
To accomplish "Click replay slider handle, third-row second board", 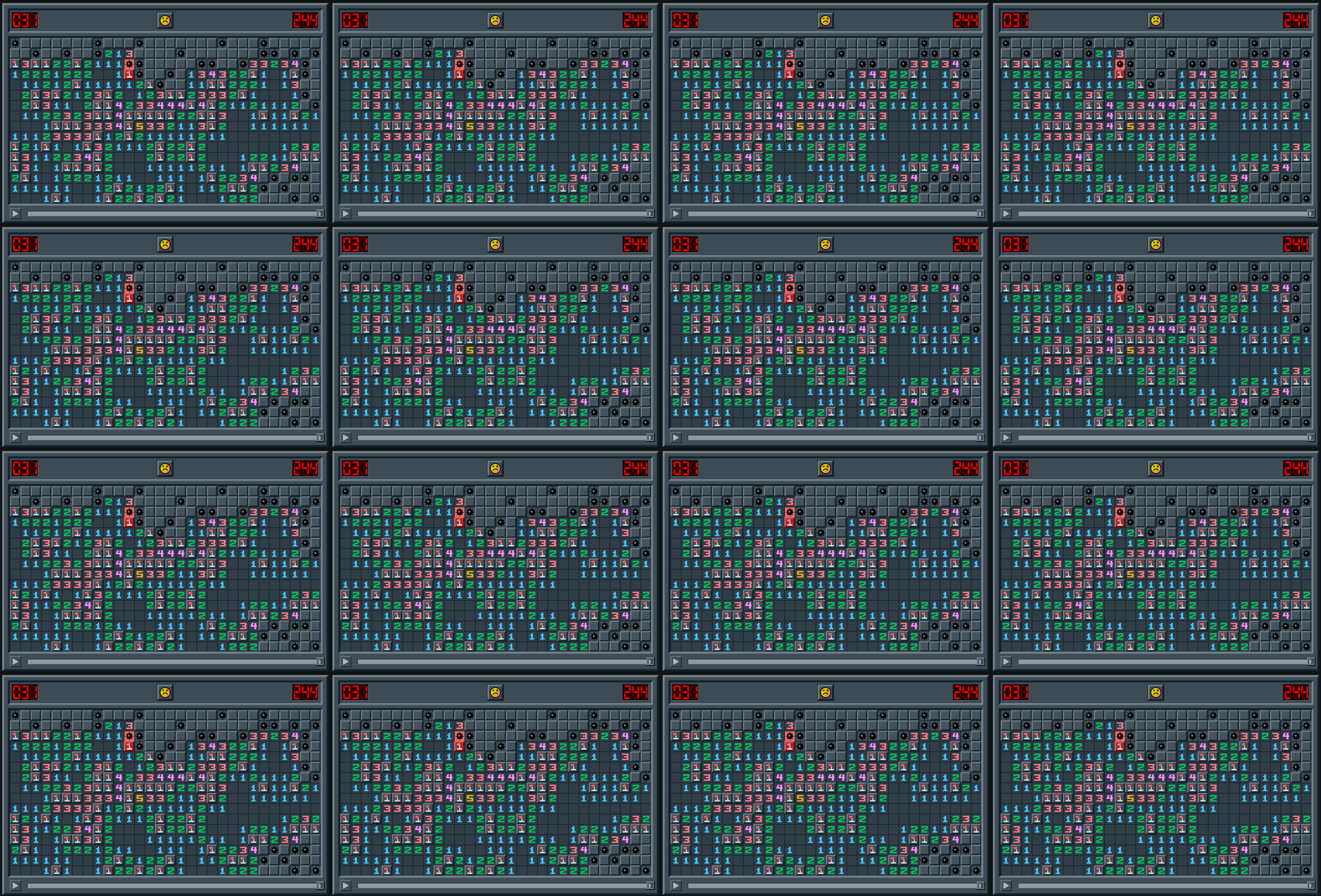I will (x=650, y=661).
